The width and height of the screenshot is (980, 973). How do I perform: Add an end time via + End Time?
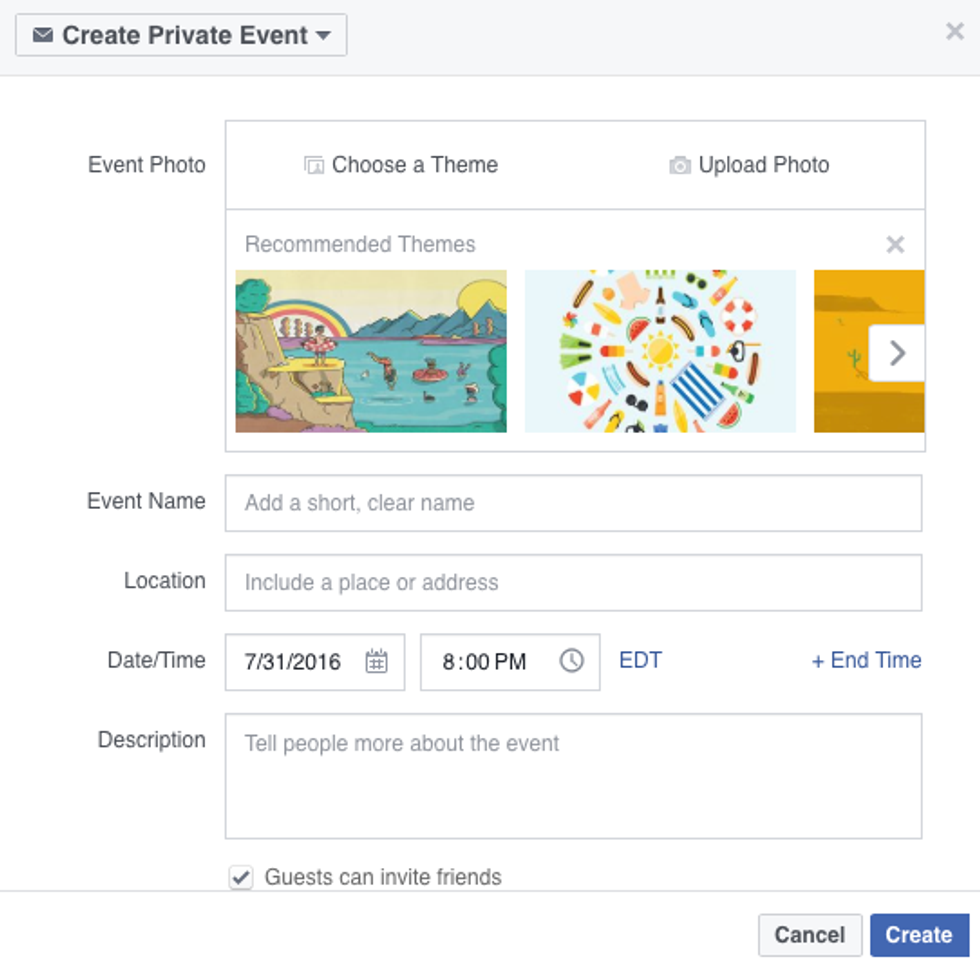[x=866, y=661]
